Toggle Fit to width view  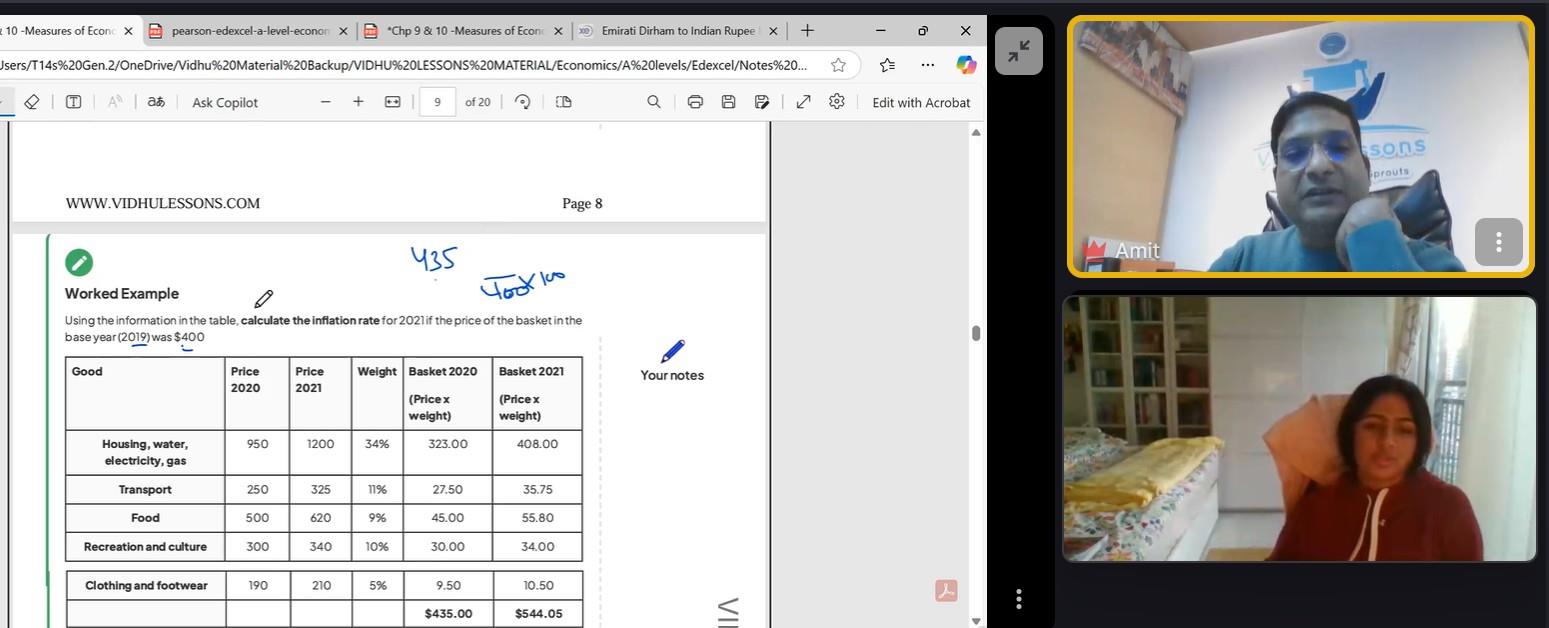tap(393, 102)
